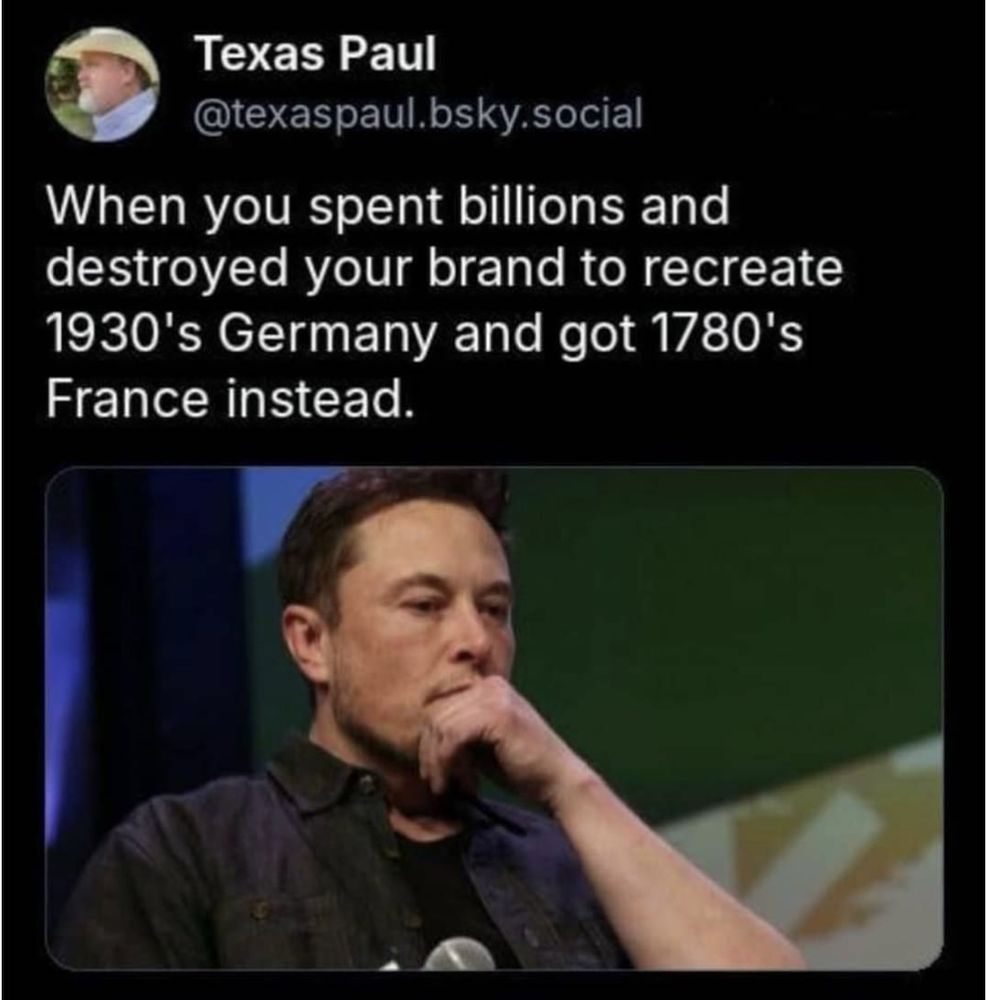
Task: Click the microphone at the bottom of the photo
Action: coord(458,955)
